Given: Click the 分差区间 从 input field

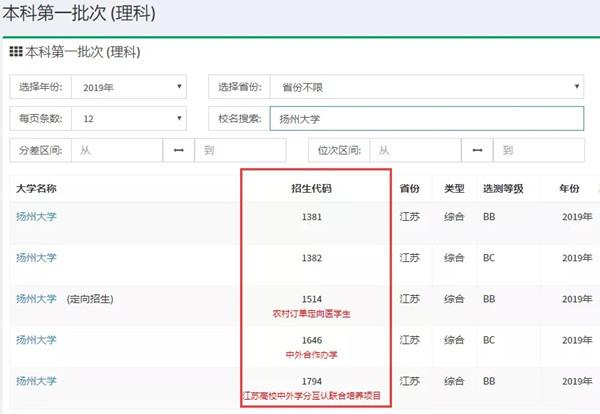Looking at the screenshot, I should (117, 150).
